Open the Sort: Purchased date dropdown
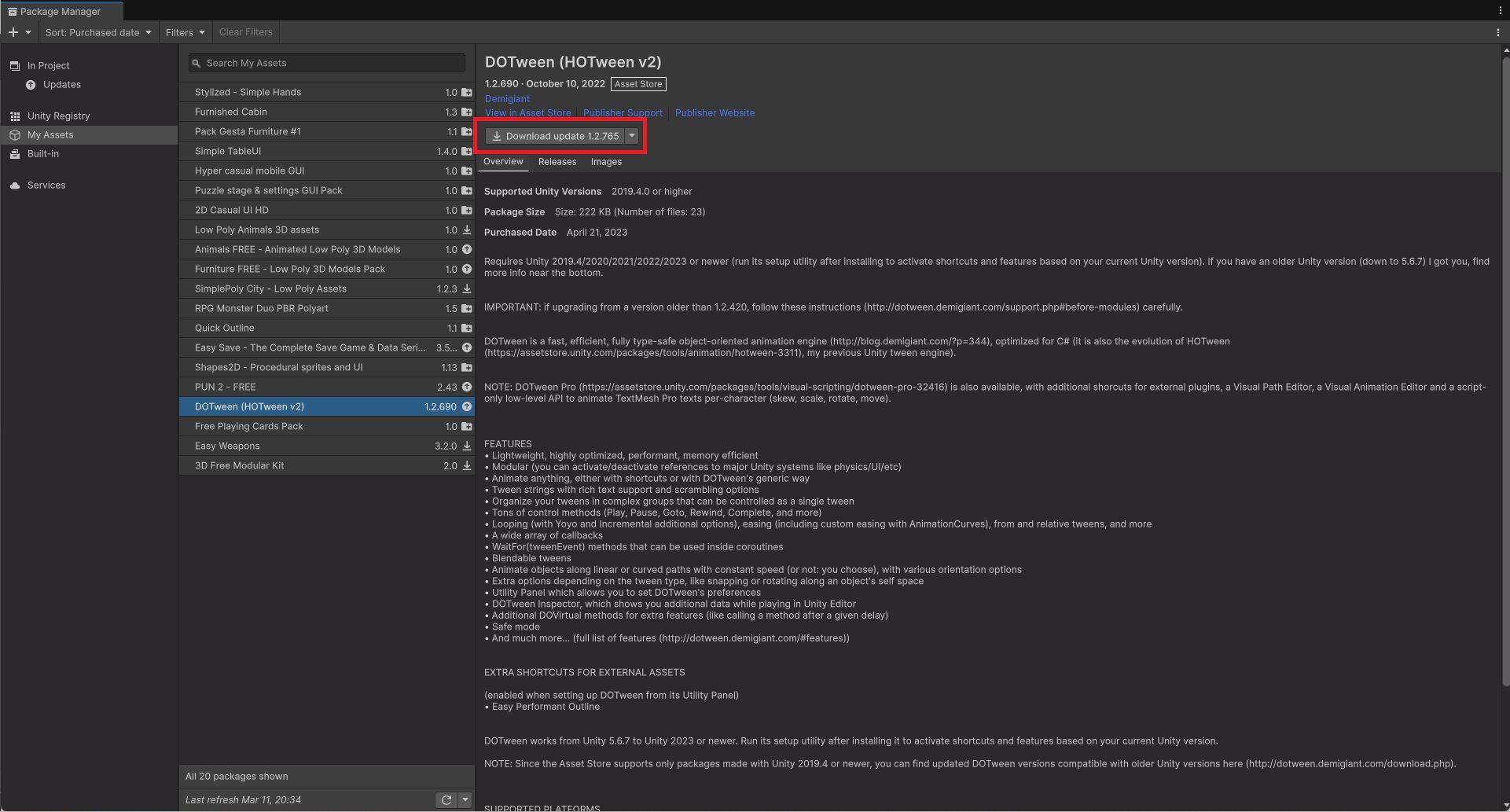1510x812 pixels. tap(97, 32)
